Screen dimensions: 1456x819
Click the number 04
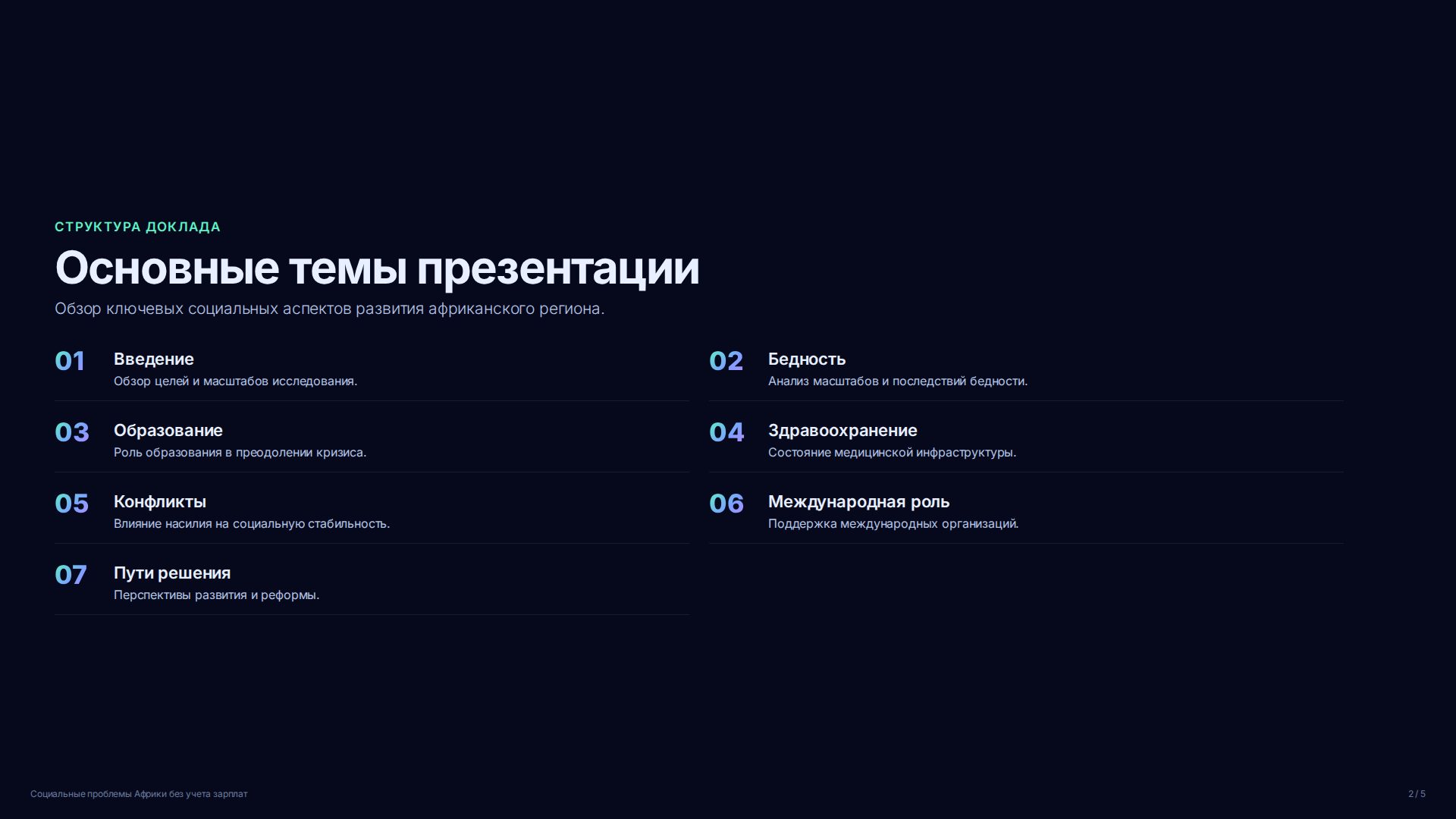[x=726, y=432]
